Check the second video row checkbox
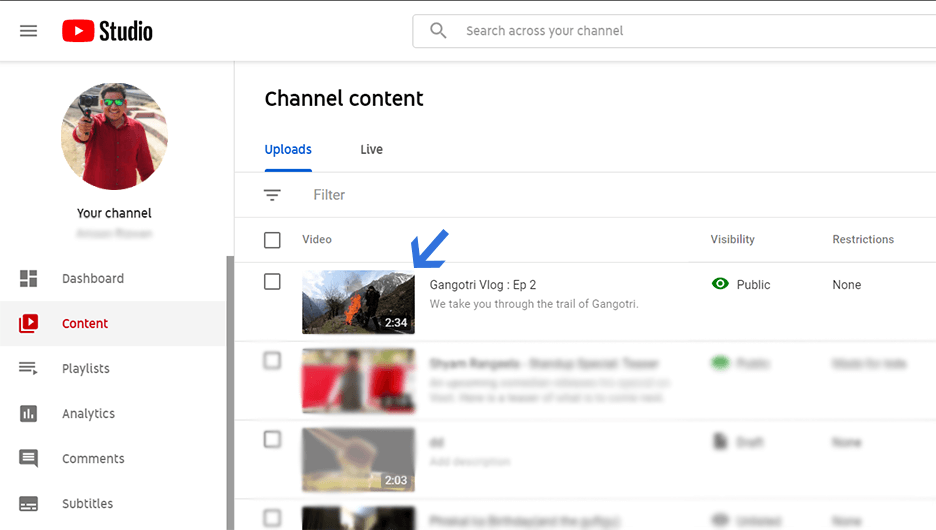 [272, 360]
